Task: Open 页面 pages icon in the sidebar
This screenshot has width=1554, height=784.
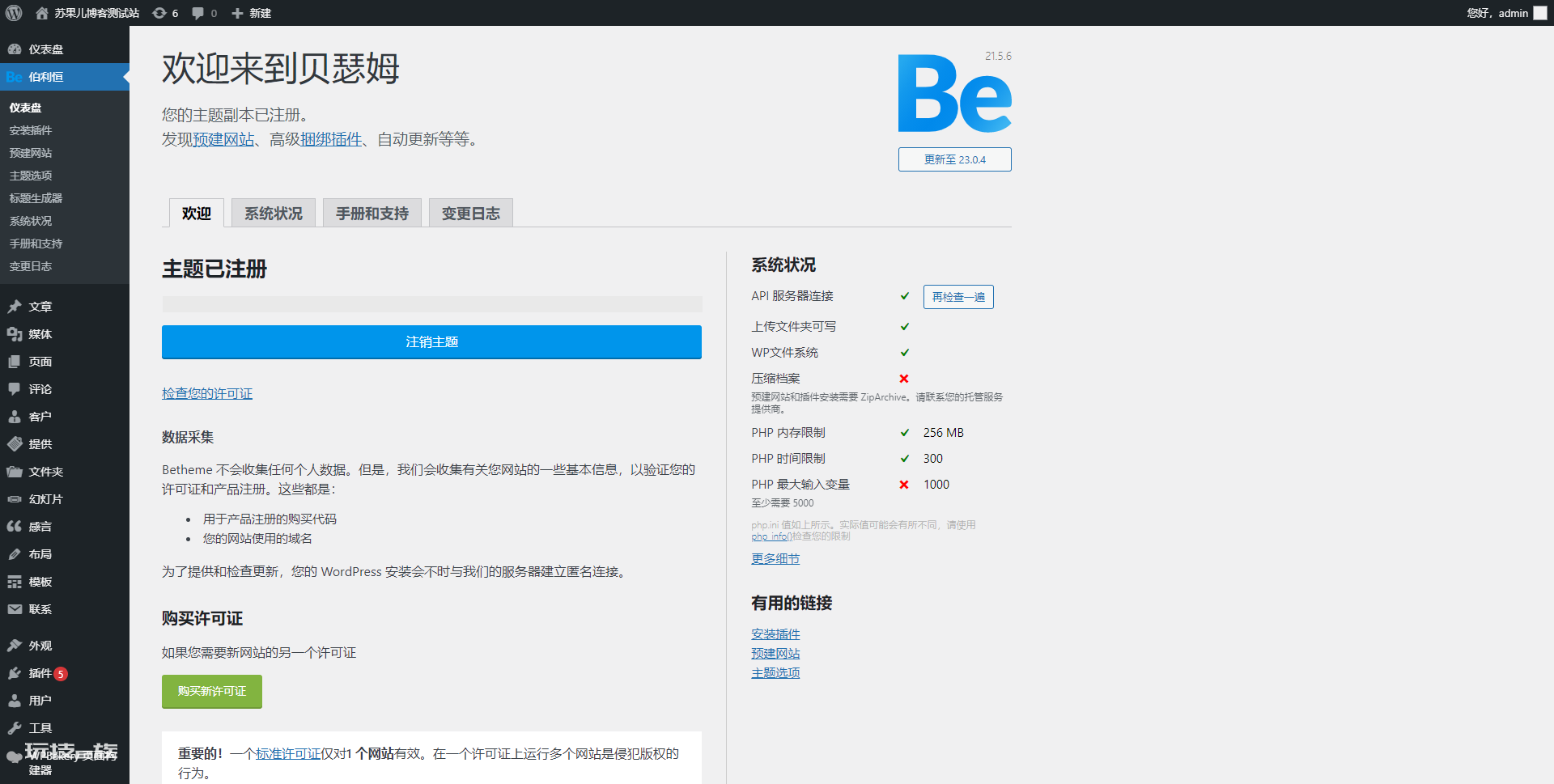Action: pyautogui.click(x=15, y=362)
